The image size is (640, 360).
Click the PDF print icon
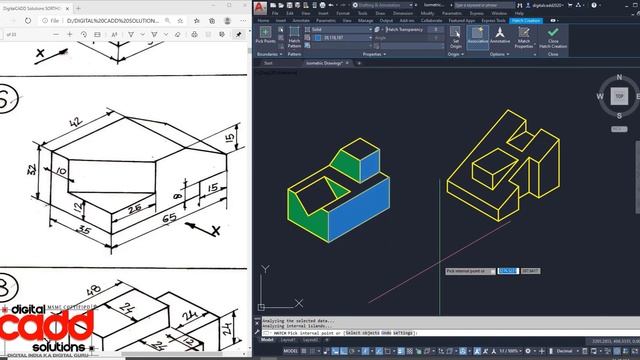(x=194, y=35)
